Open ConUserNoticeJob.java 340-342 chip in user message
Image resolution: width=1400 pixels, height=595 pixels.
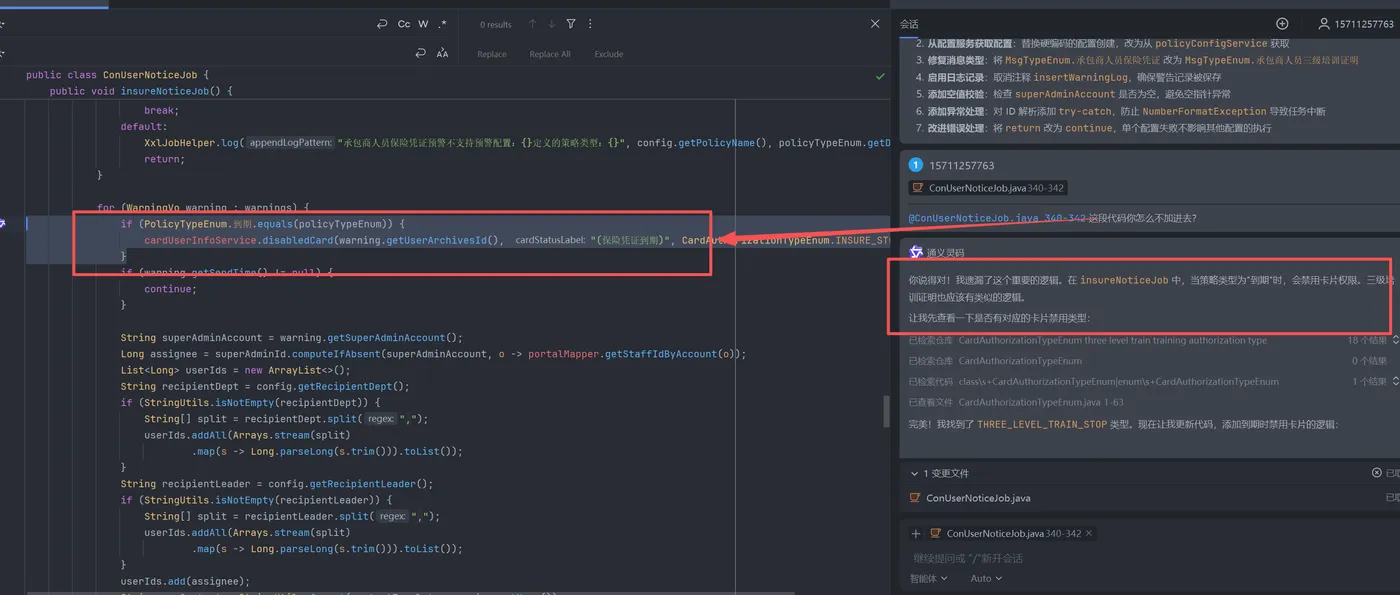click(987, 188)
